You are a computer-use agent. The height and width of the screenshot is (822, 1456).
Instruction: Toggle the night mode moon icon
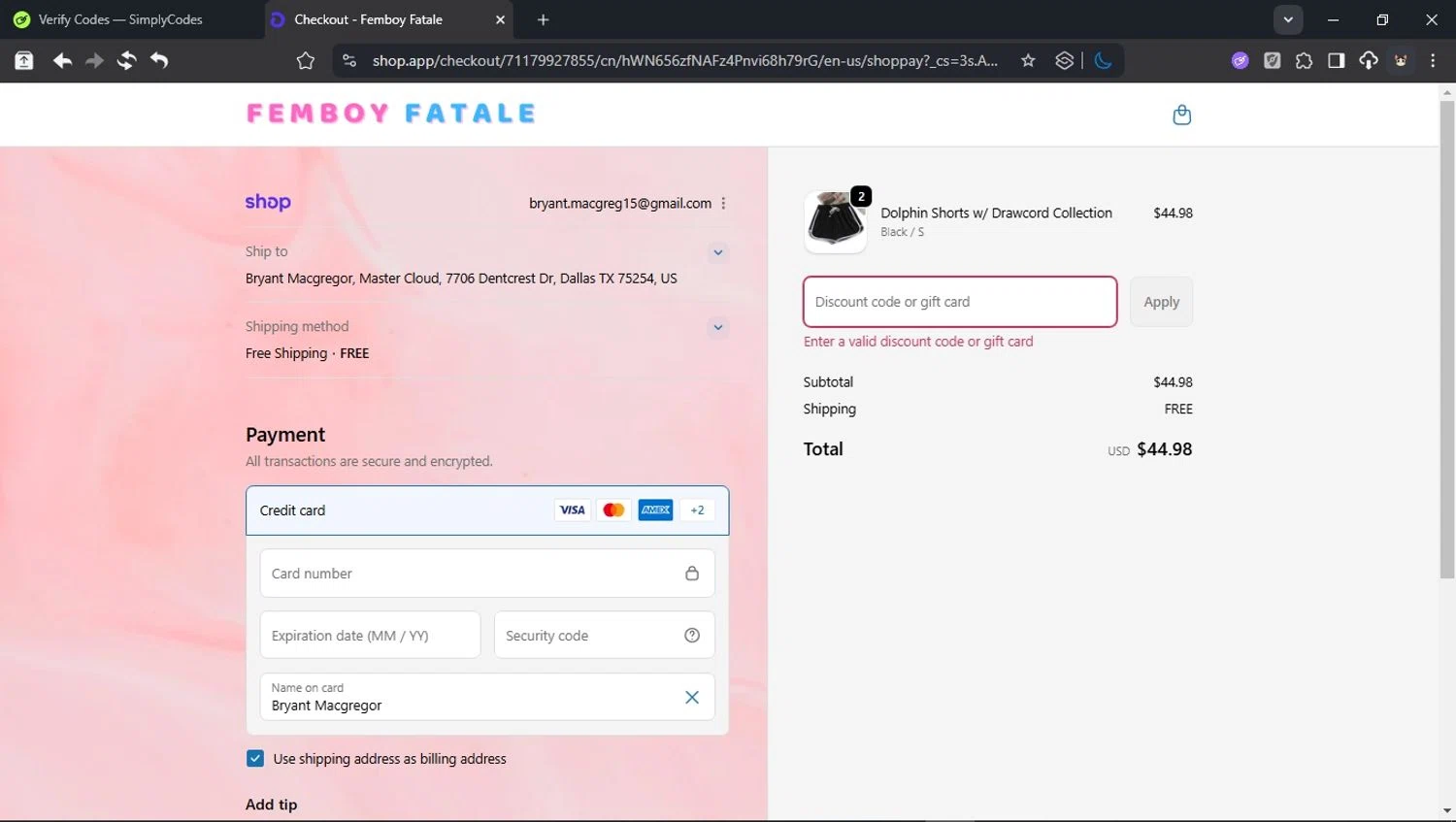click(1103, 61)
